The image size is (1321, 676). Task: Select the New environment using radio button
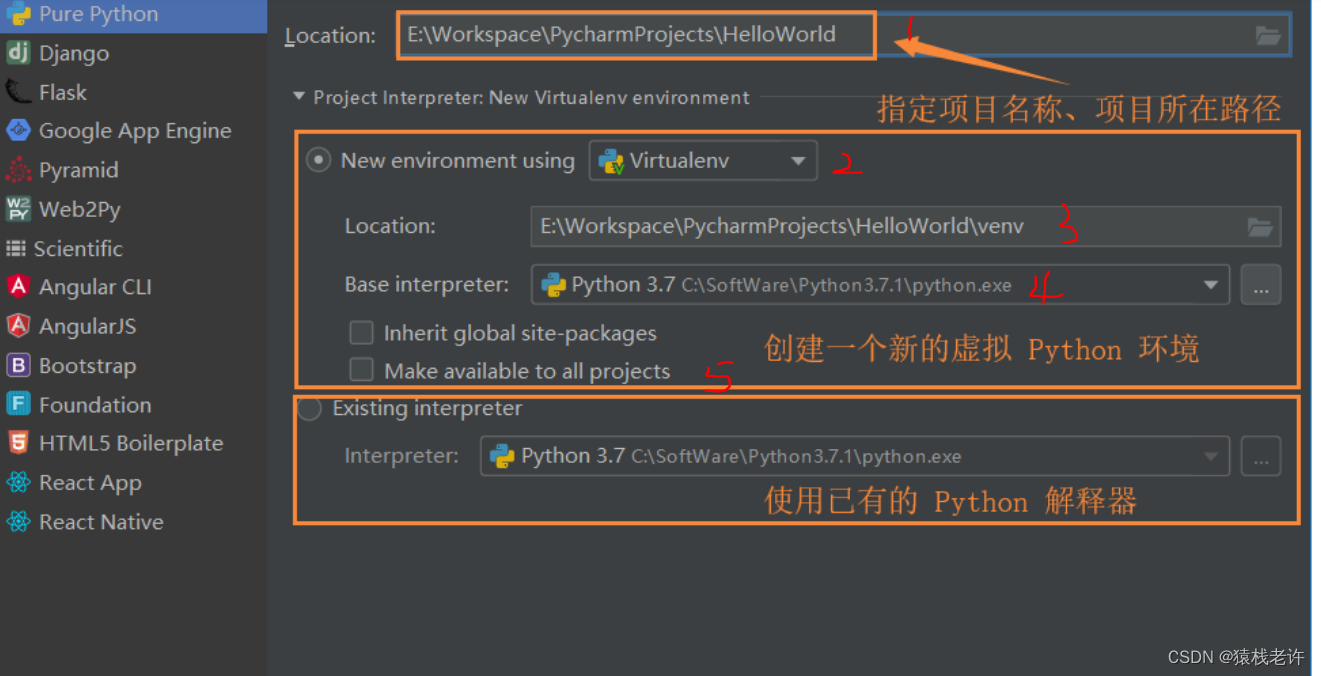click(319, 160)
